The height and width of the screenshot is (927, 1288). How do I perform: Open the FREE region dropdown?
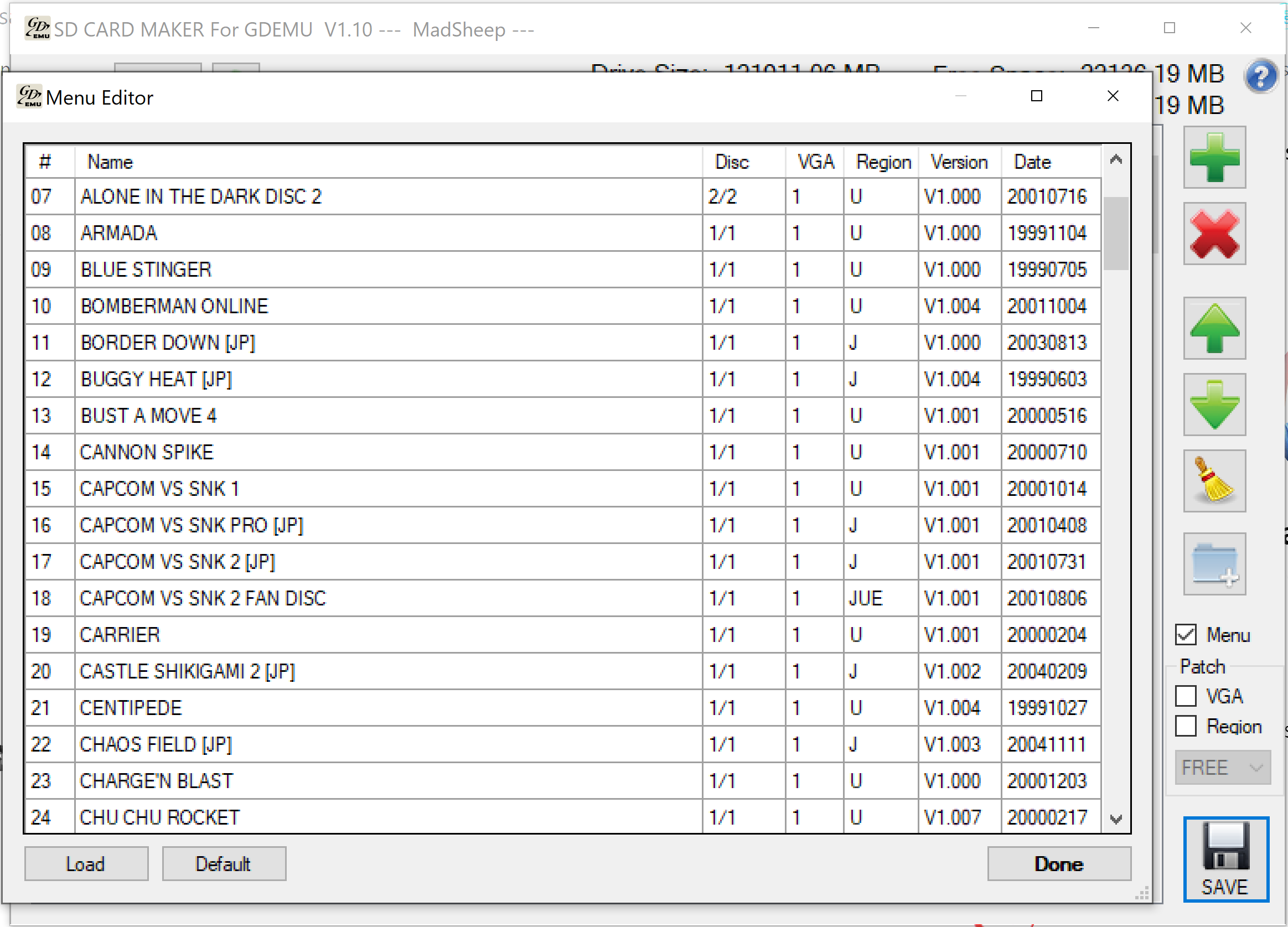1222,768
